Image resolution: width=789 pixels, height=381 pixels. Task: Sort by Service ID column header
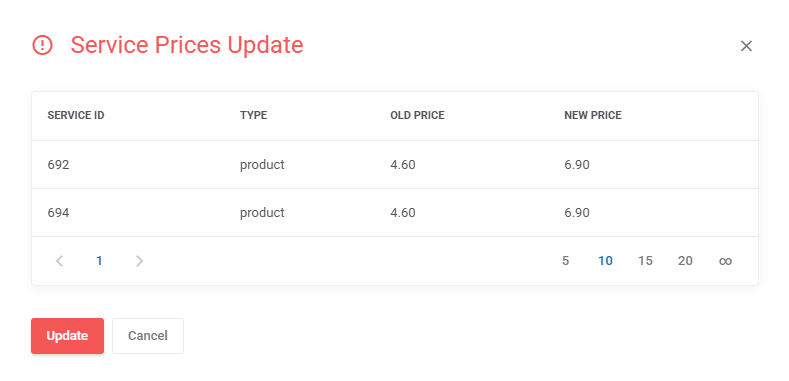pyautogui.click(x=76, y=115)
